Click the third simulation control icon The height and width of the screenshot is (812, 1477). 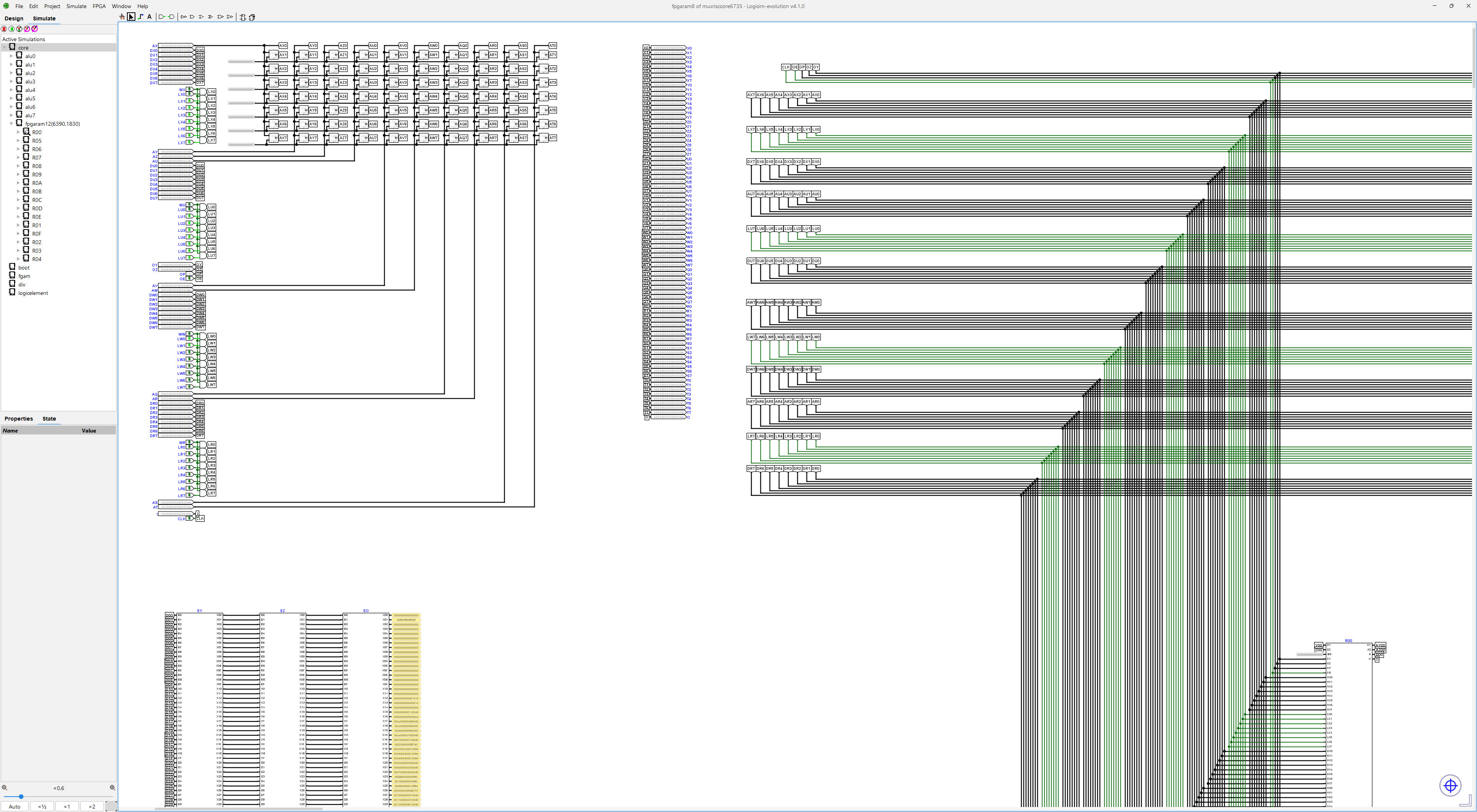tap(19, 29)
